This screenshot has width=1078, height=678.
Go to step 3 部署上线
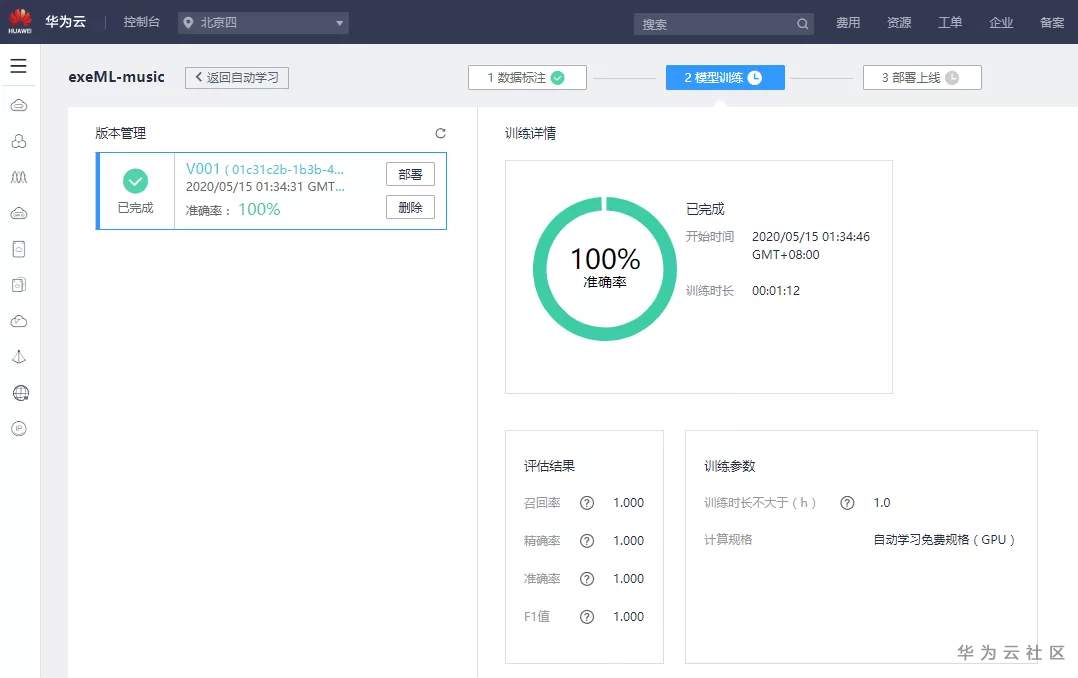(x=922, y=78)
